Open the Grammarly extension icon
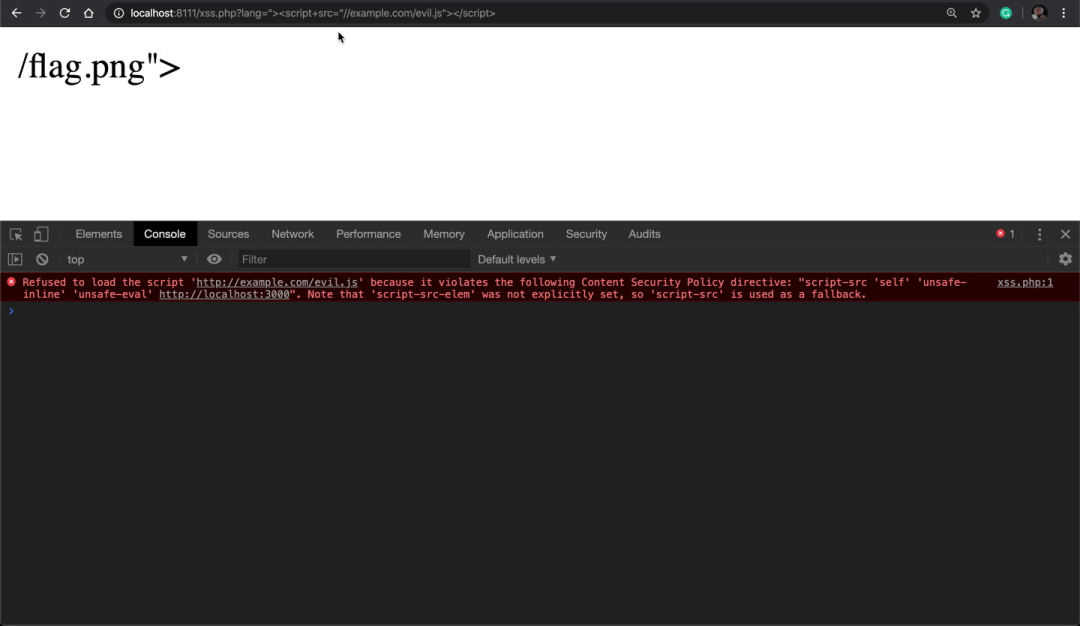Image resolution: width=1080 pixels, height=626 pixels. 1006,13
